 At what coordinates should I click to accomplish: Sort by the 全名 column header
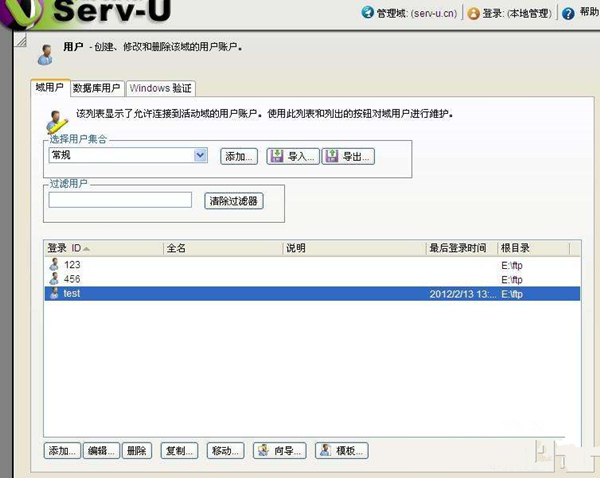point(223,248)
